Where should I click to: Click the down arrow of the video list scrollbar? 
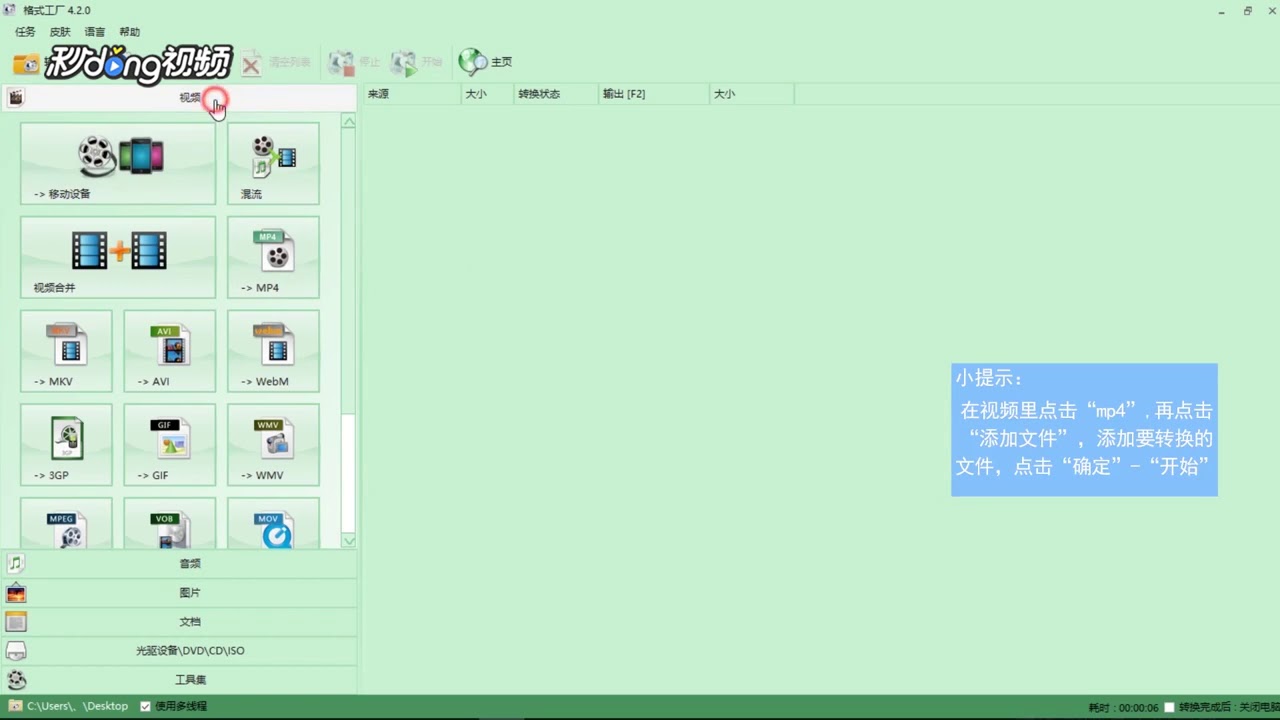348,541
